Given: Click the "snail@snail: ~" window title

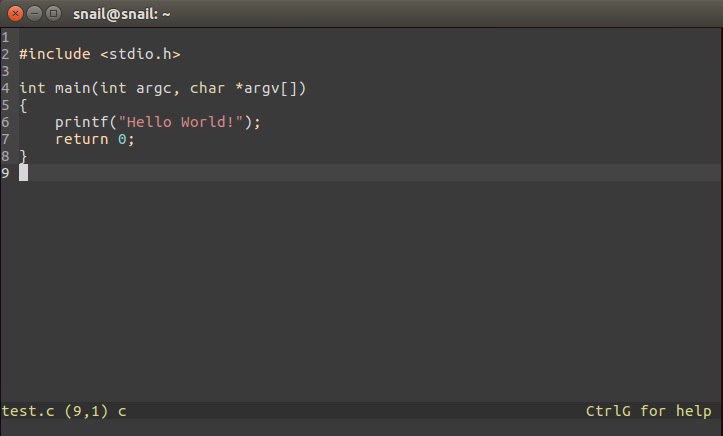Looking at the screenshot, I should pyautogui.click(x=123, y=13).
